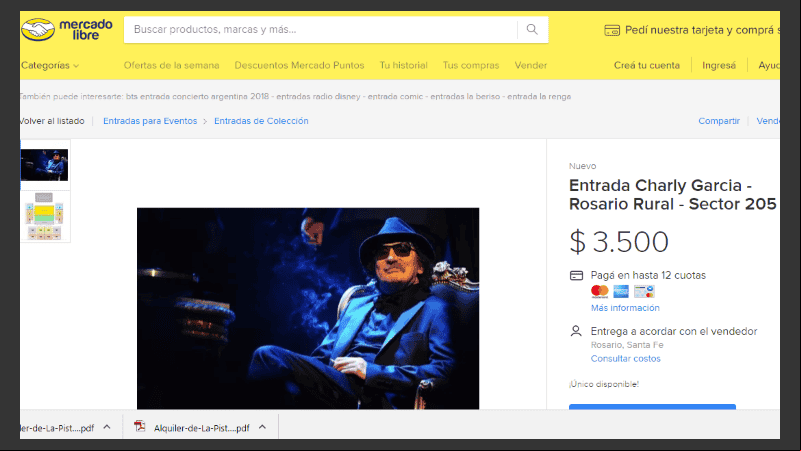
Task: Click the search magnifier icon
Action: [532, 30]
